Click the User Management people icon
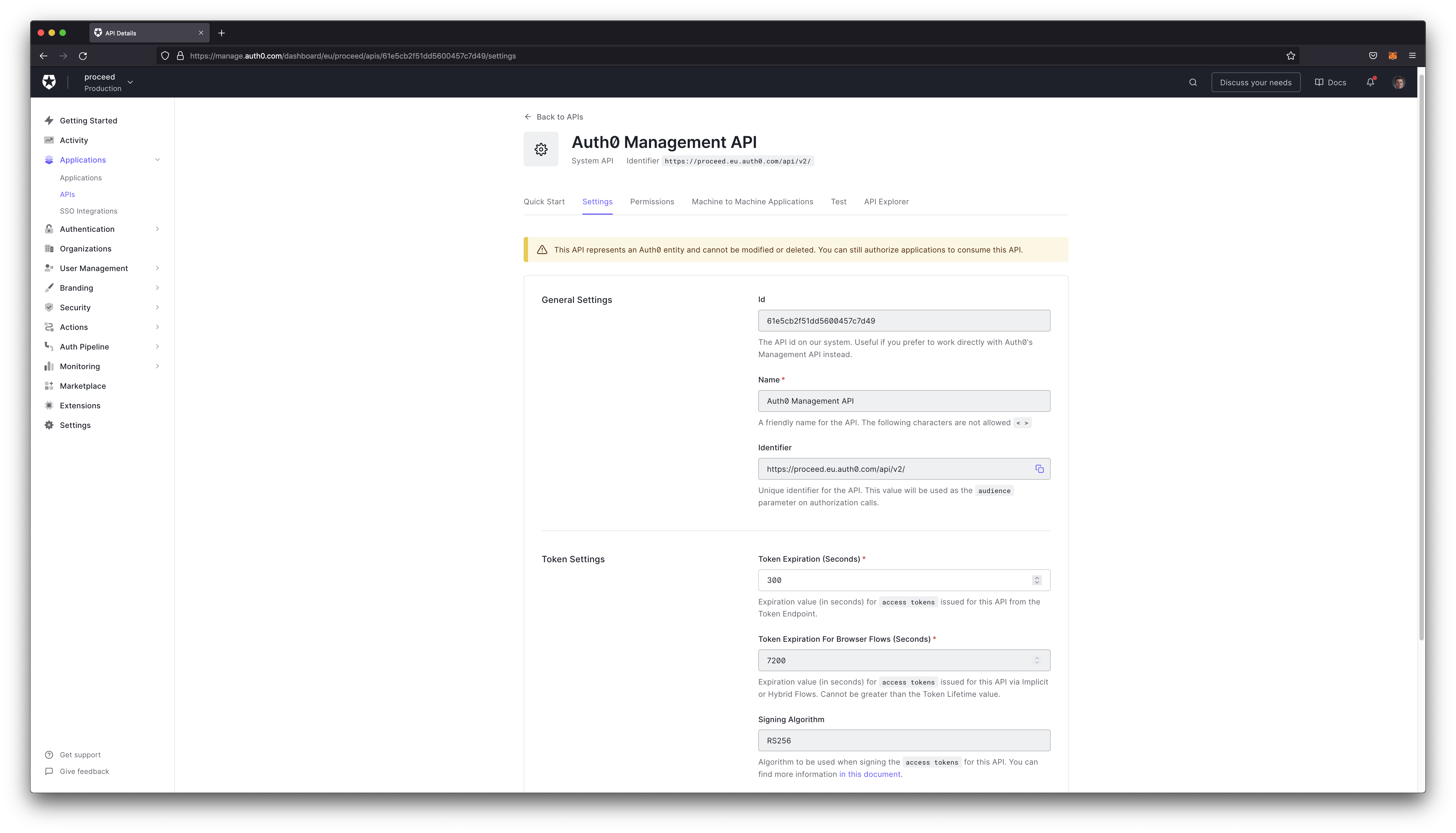Viewport: 1456px width, 833px height. pyautogui.click(x=49, y=268)
